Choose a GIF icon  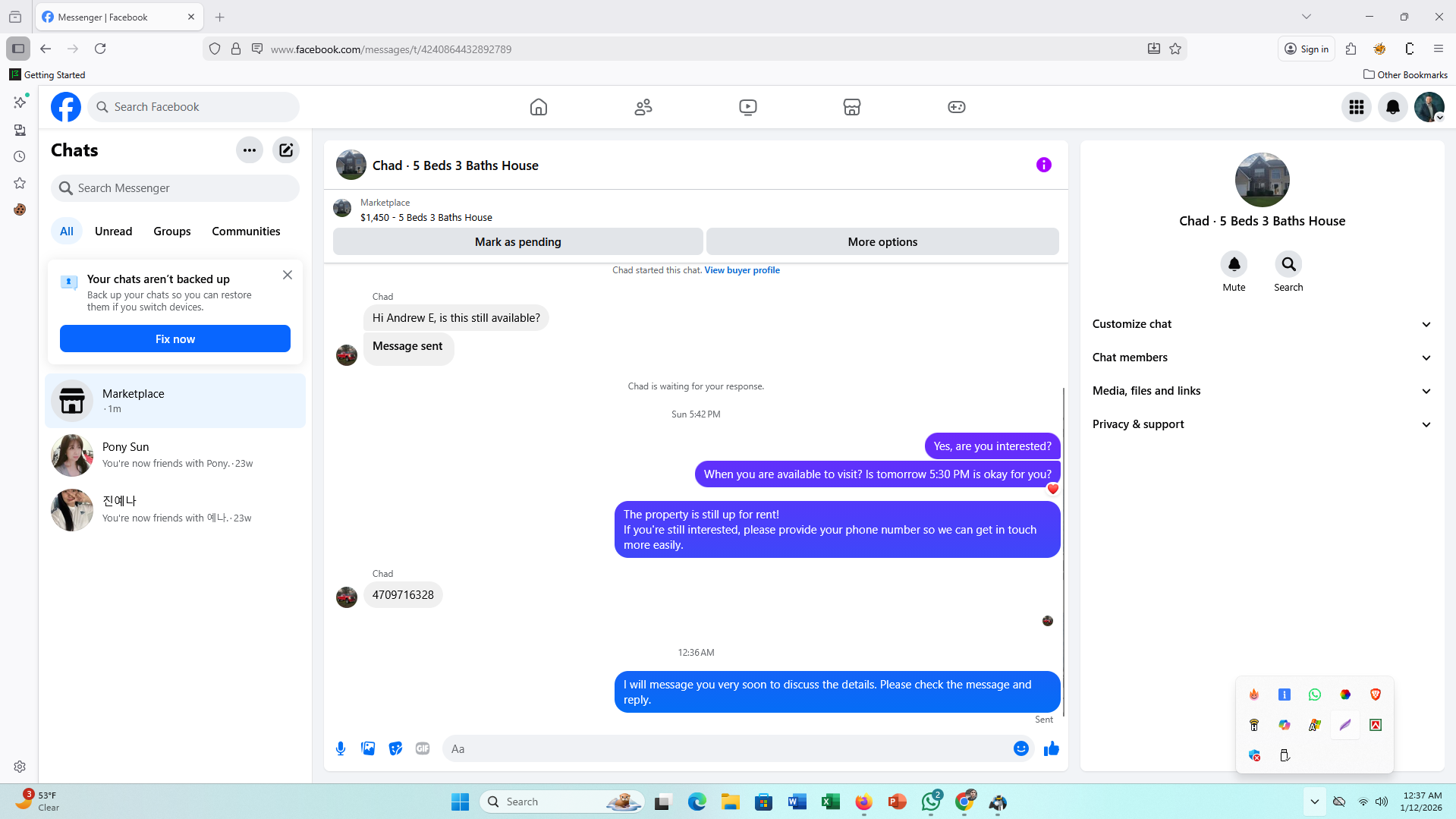point(423,749)
